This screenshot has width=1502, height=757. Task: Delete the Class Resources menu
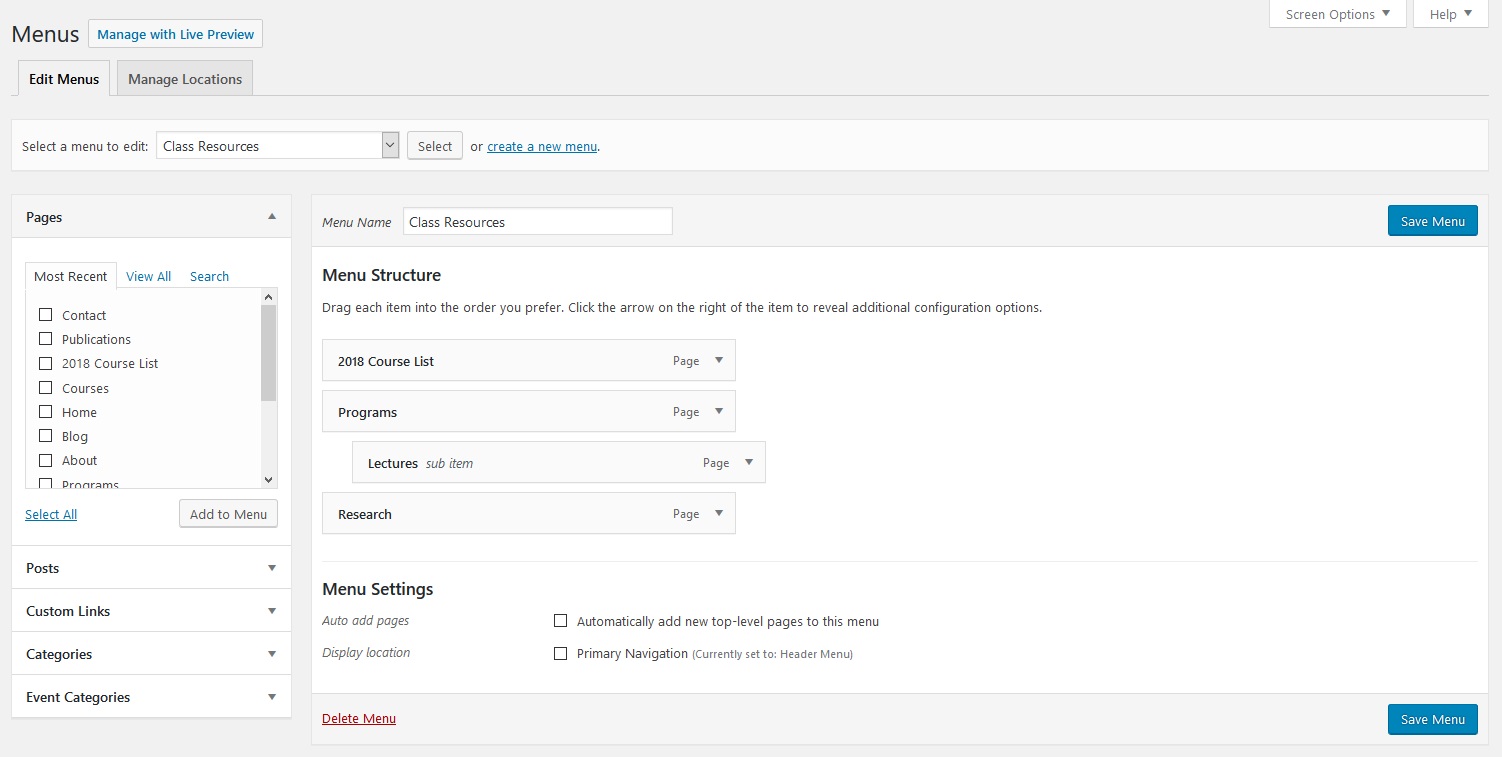pyautogui.click(x=358, y=718)
